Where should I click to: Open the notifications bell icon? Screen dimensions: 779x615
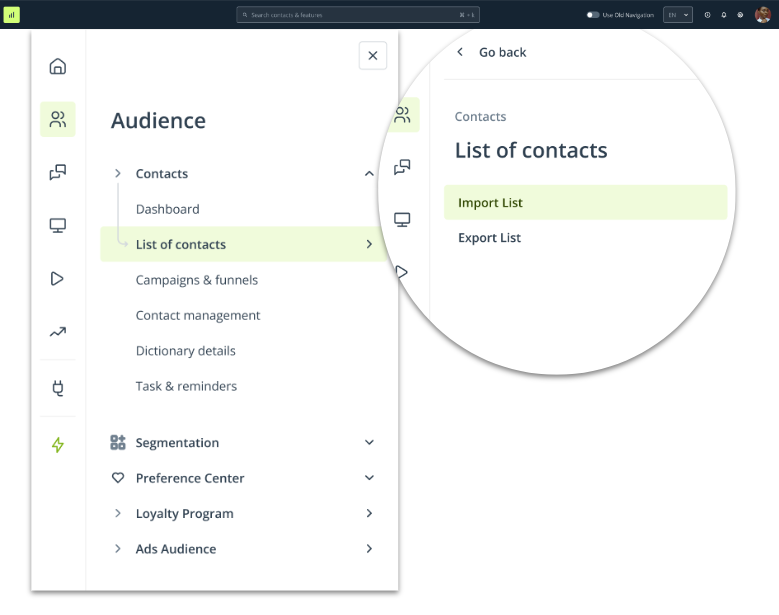click(724, 15)
